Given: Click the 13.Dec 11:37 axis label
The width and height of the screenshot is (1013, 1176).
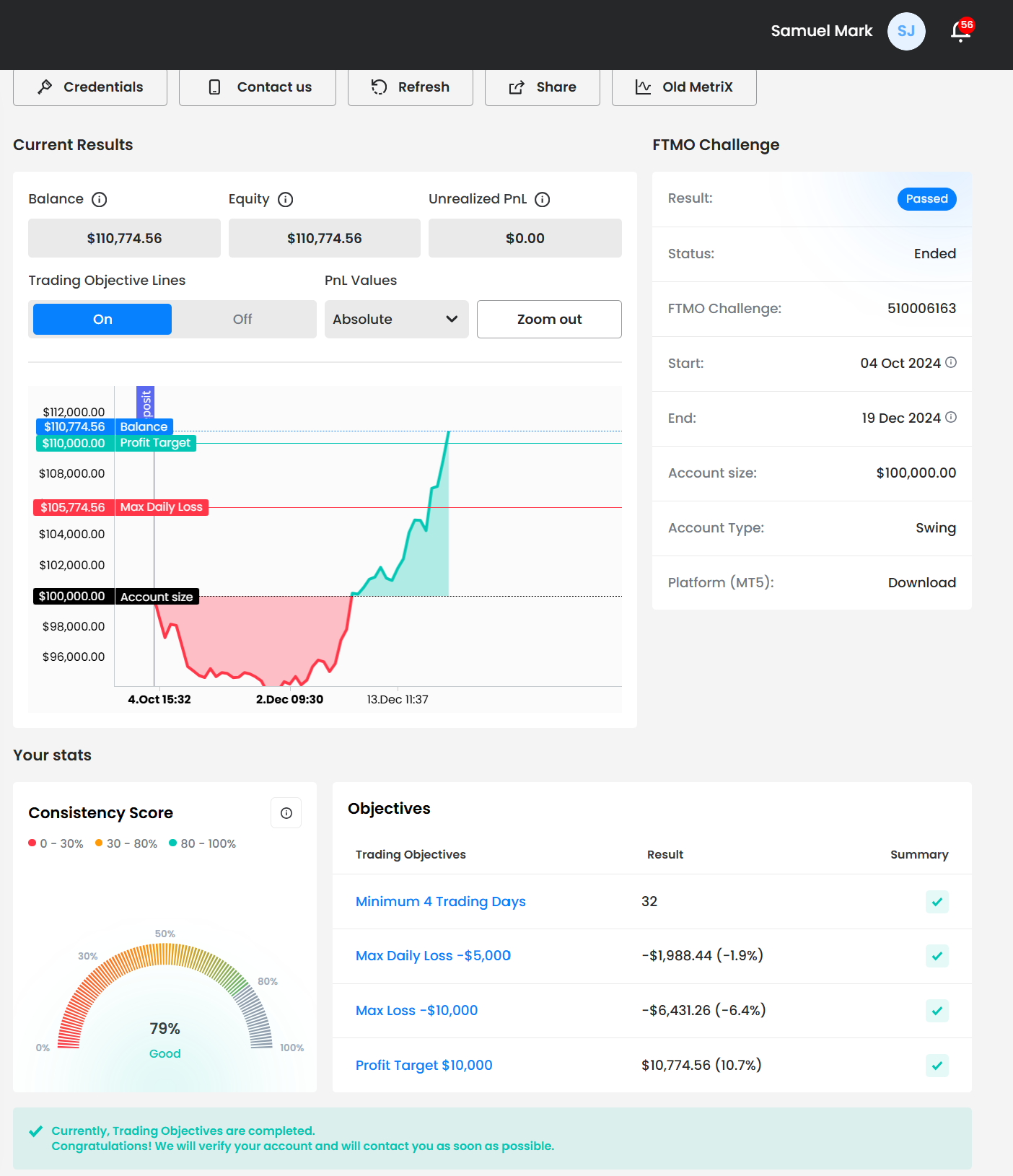Looking at the screenshot, I should (x=398, y=700).
